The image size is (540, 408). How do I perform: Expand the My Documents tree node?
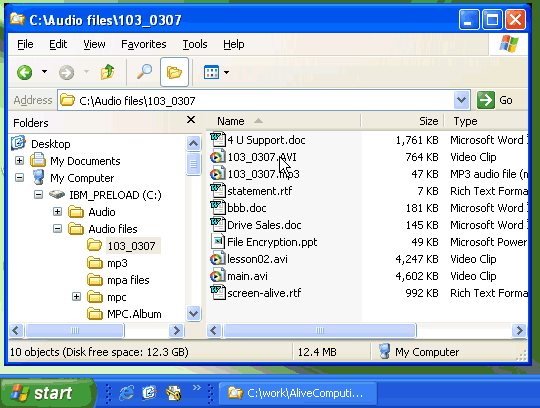(x=20, y=160)
